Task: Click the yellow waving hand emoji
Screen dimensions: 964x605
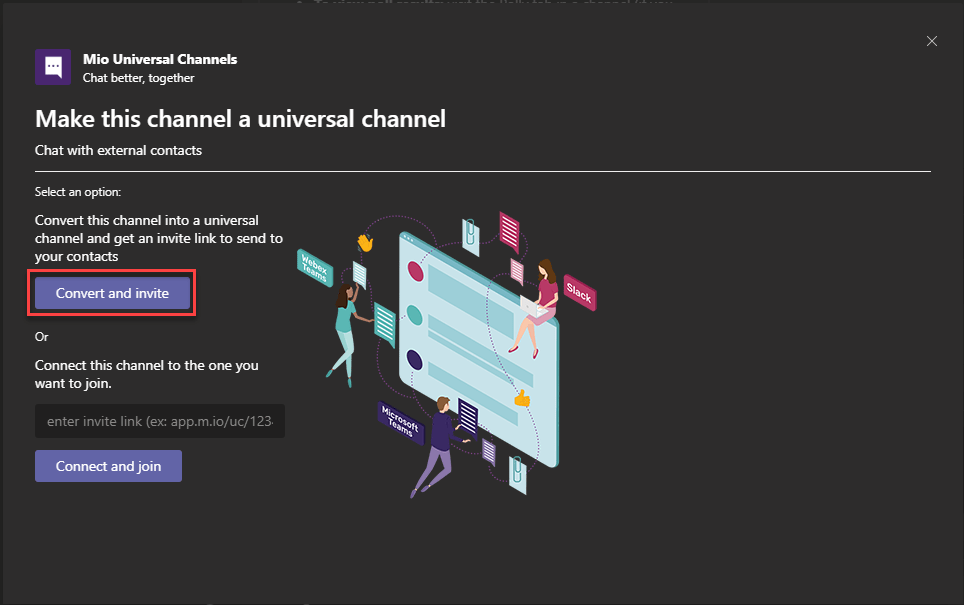Action: pyautogui.click(x=365, y=243)
